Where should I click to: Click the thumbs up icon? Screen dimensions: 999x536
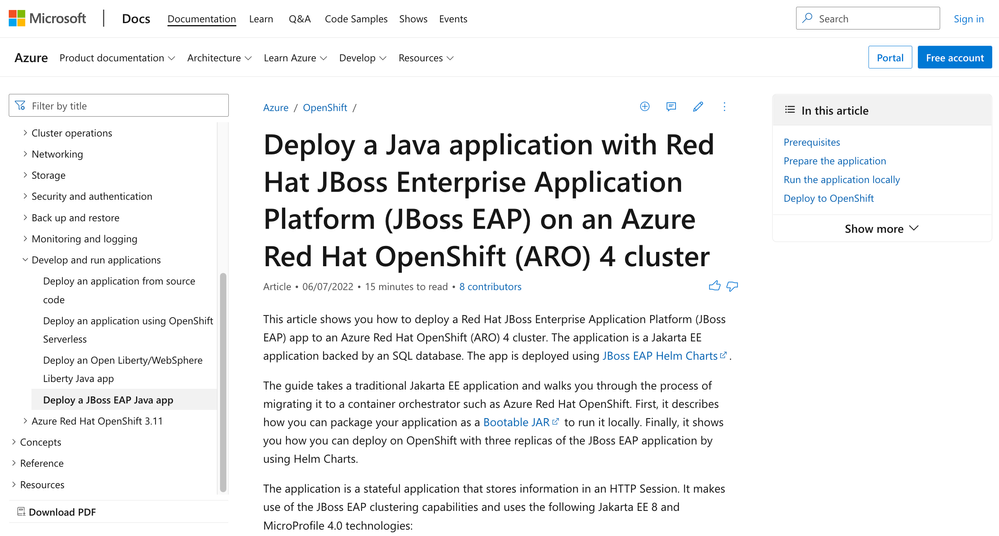[x=714, y=286]
